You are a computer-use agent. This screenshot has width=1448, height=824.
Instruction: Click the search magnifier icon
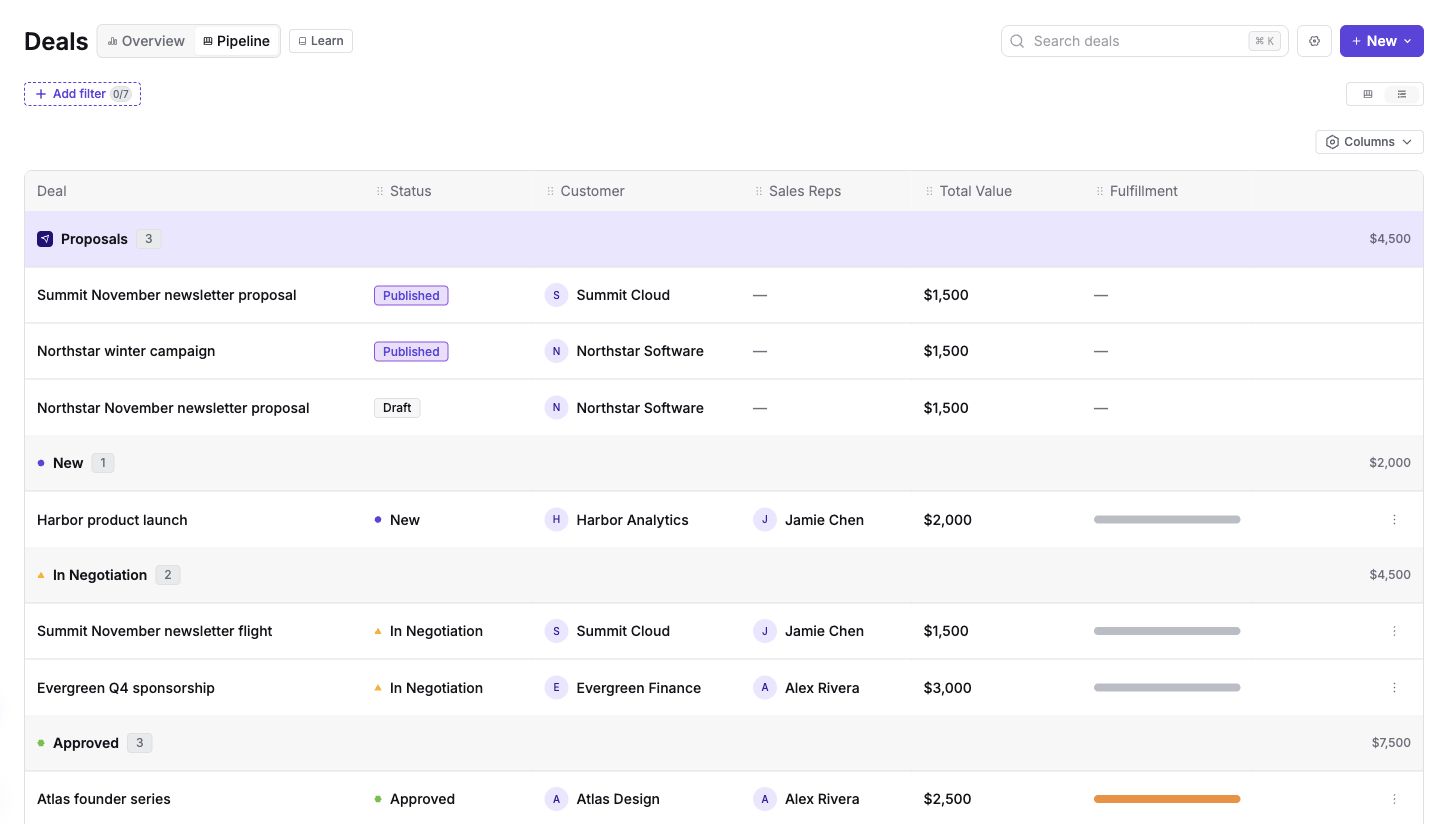pyautogui.click(x=1017, y=41)
